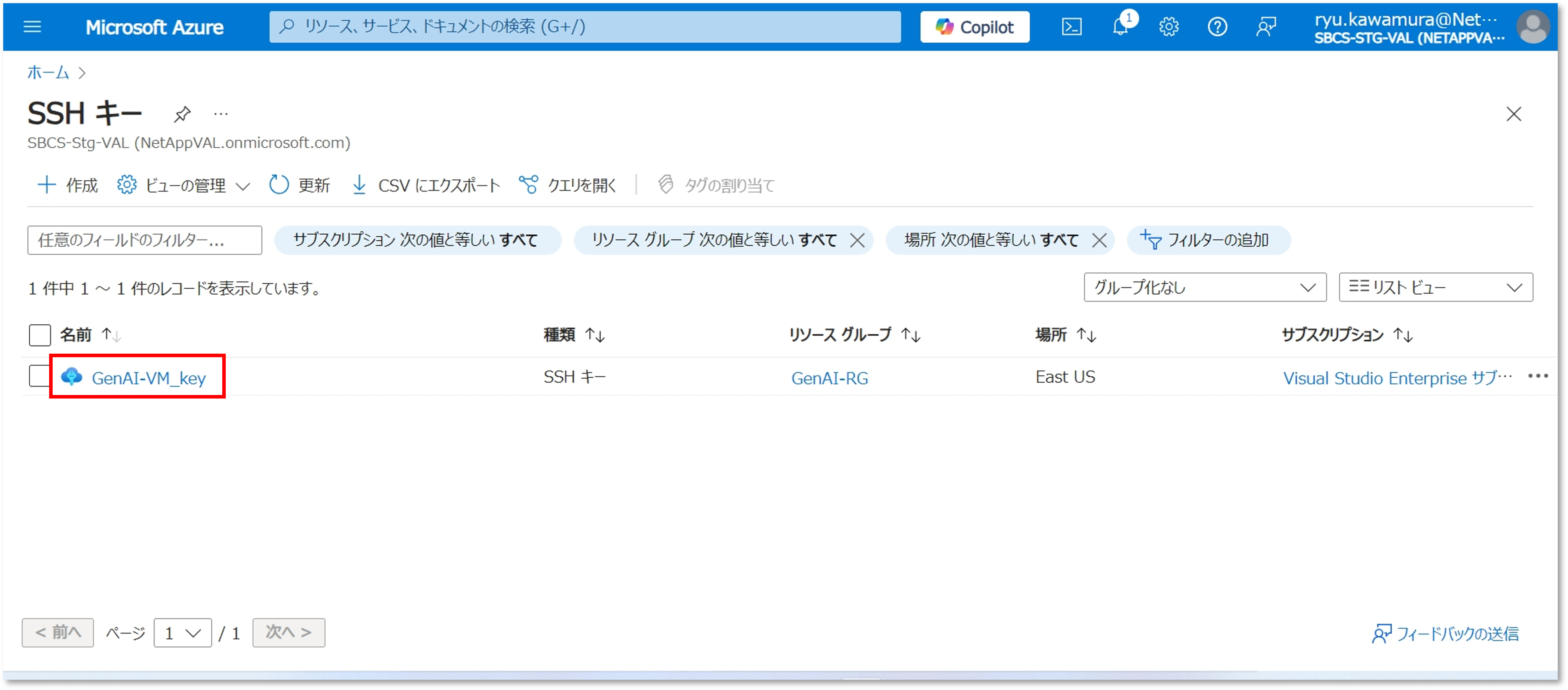Image resolution: width=1568 pixels, height=690 pixels.
Task: Click CSV にエクスポート
Action: [x=426, y=185]
